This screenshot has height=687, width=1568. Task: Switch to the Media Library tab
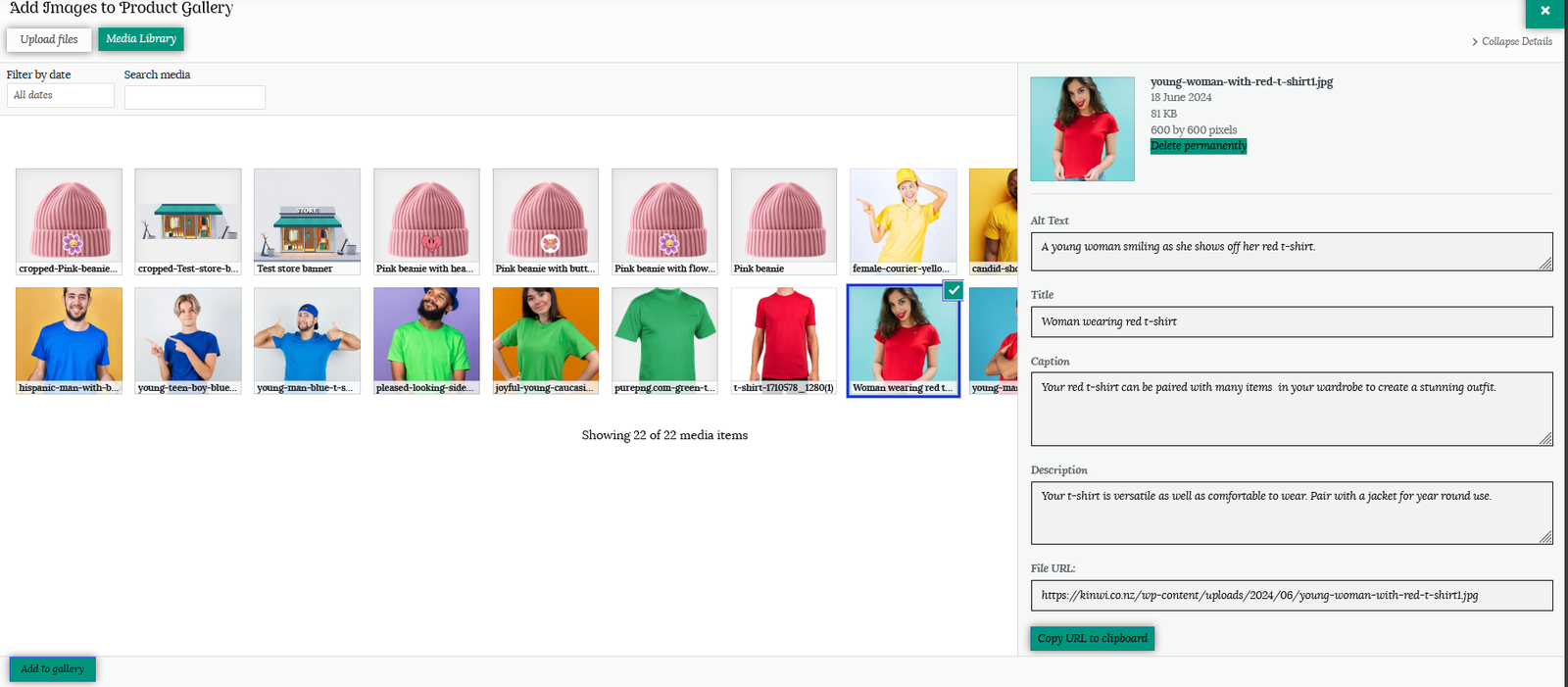[x=141, y=39]
